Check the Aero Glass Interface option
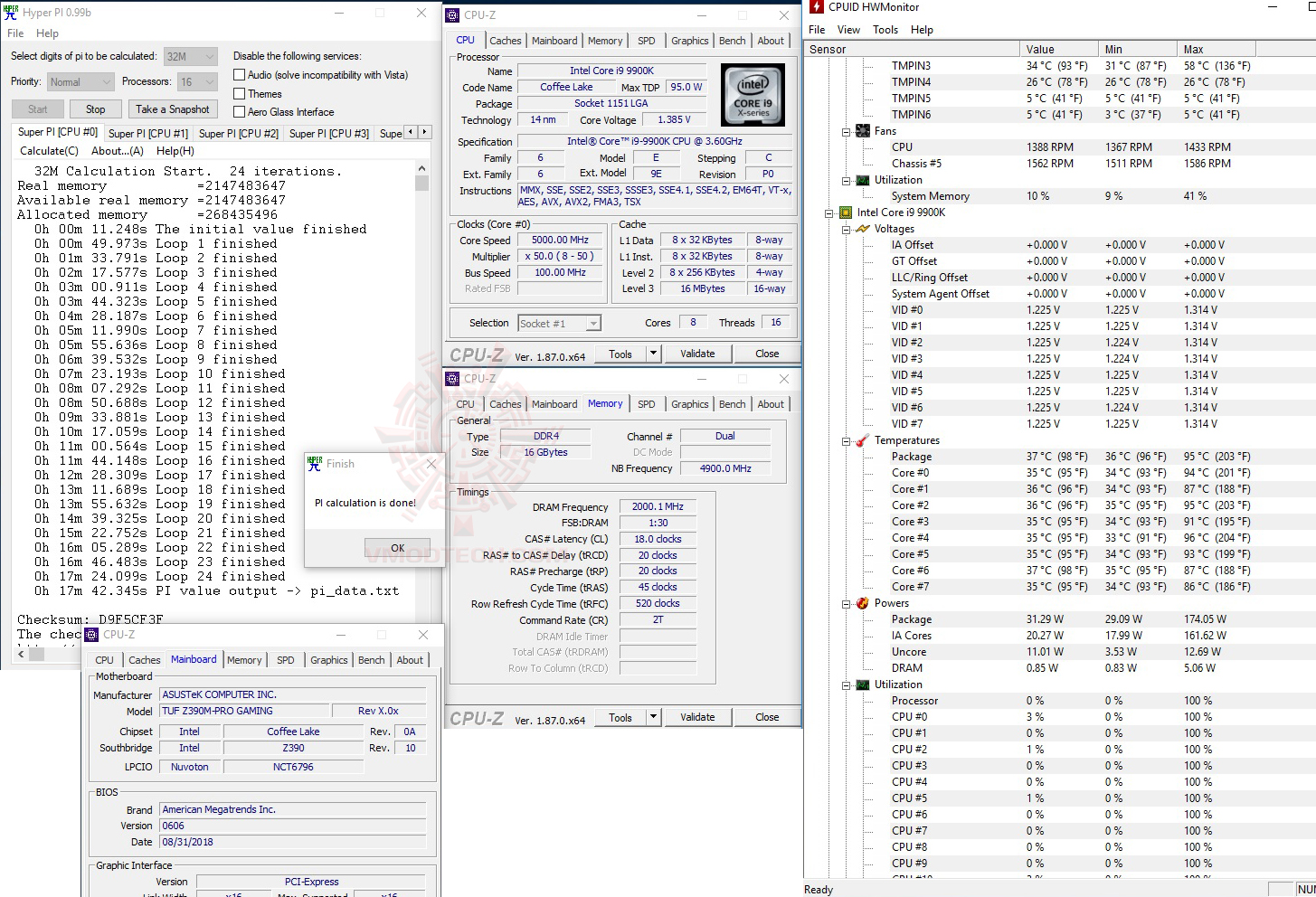Screen dimensions: 1316x897 pyautogui.click(x=240, y=111)
